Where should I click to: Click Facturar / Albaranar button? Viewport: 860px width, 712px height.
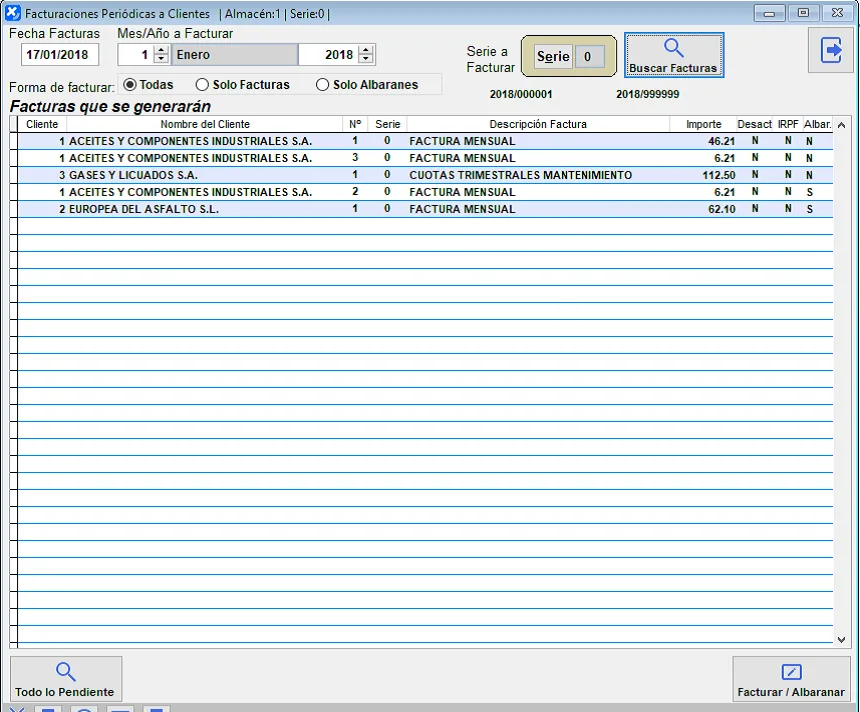pos(790,679)
